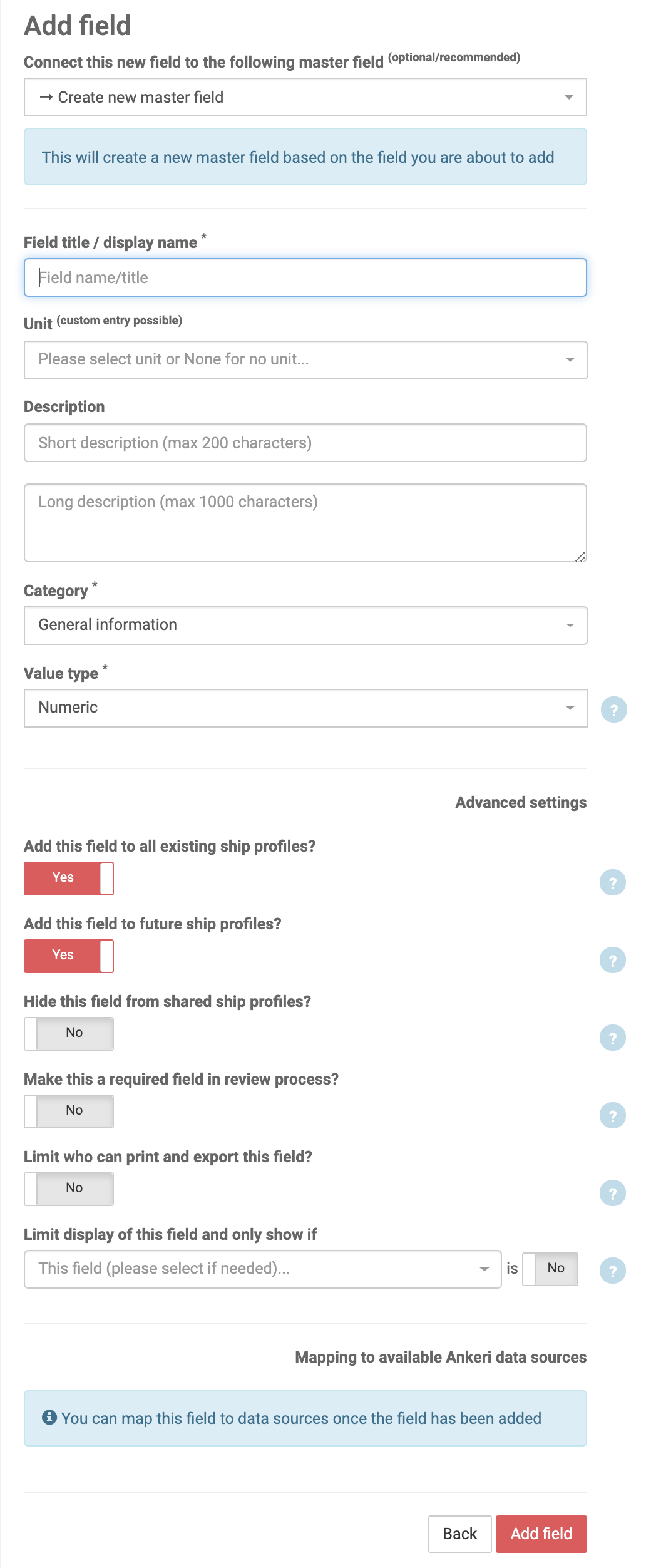This screenshot has width=651, height=1568.
Task: Click help icon next to Value type
Action: [x=613, y=709]
